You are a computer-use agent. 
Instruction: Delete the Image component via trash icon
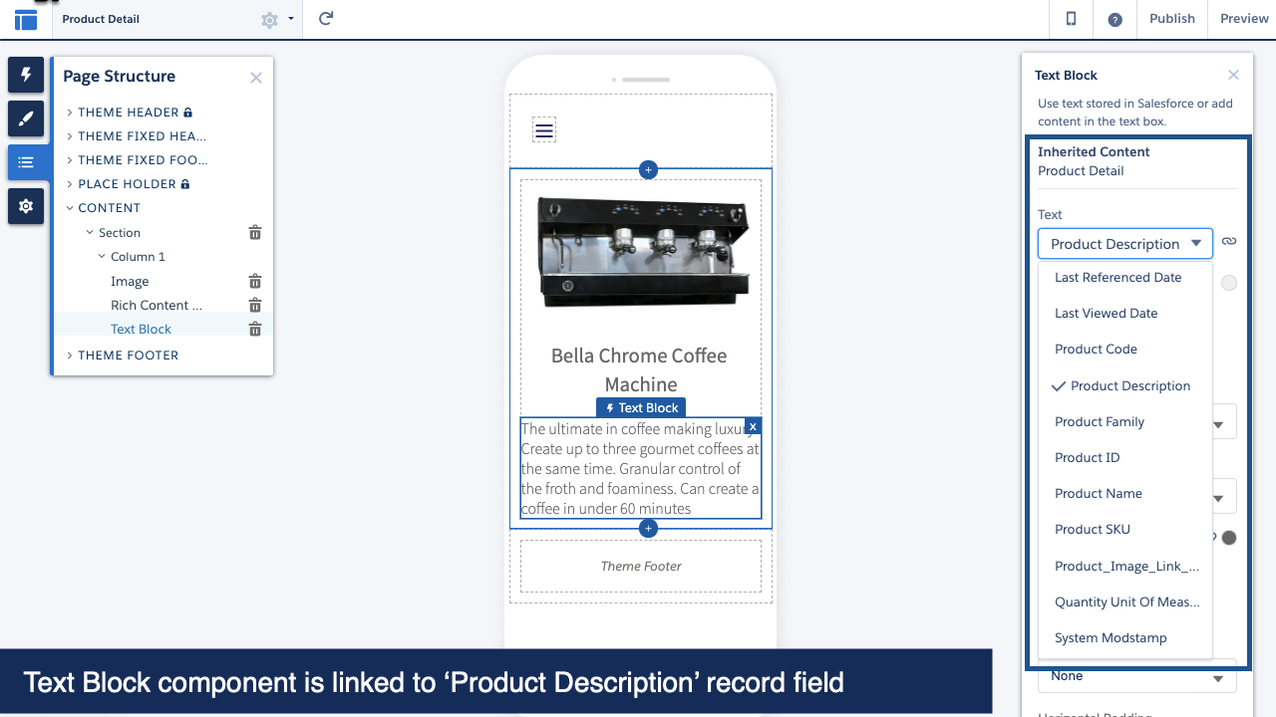255,282
